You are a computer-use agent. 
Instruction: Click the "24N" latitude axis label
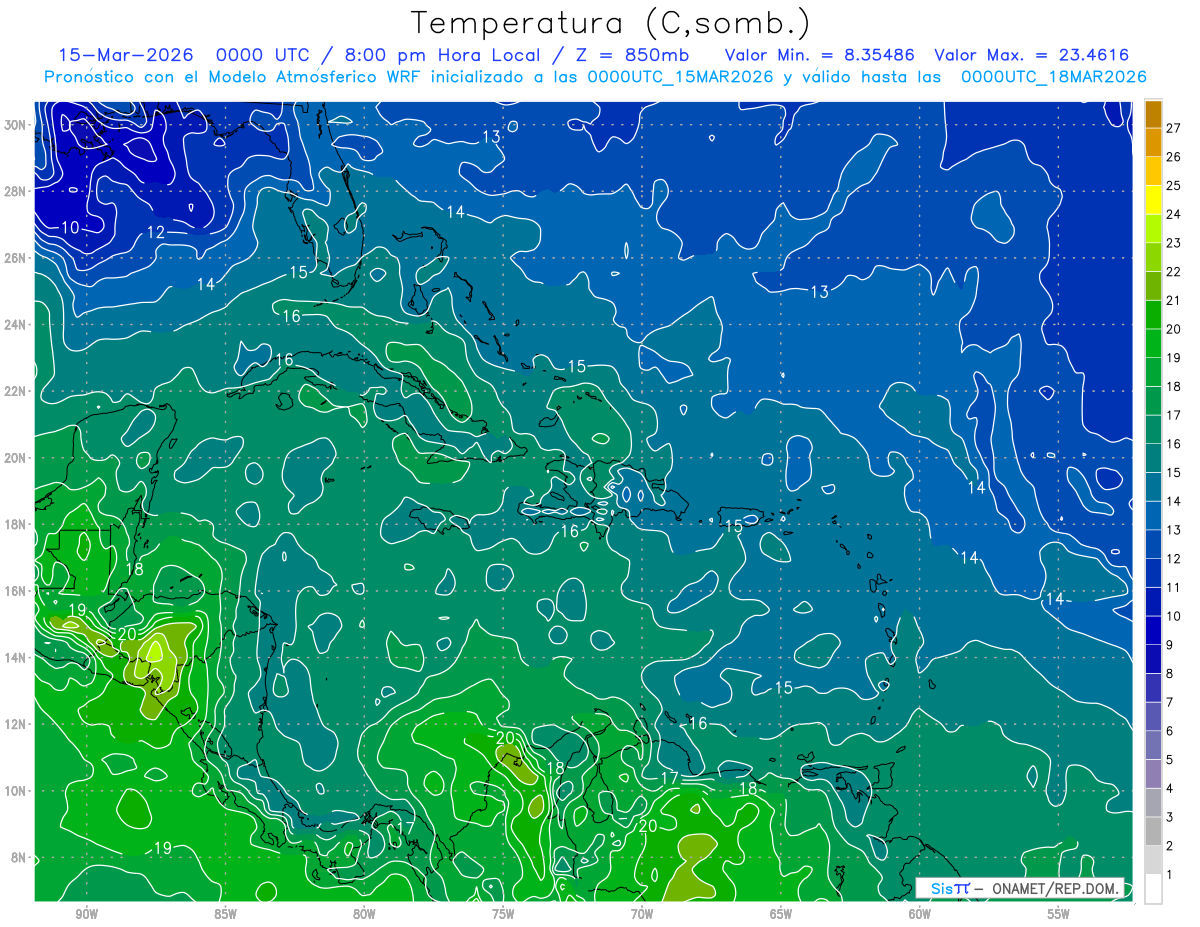tap(16, 324)
